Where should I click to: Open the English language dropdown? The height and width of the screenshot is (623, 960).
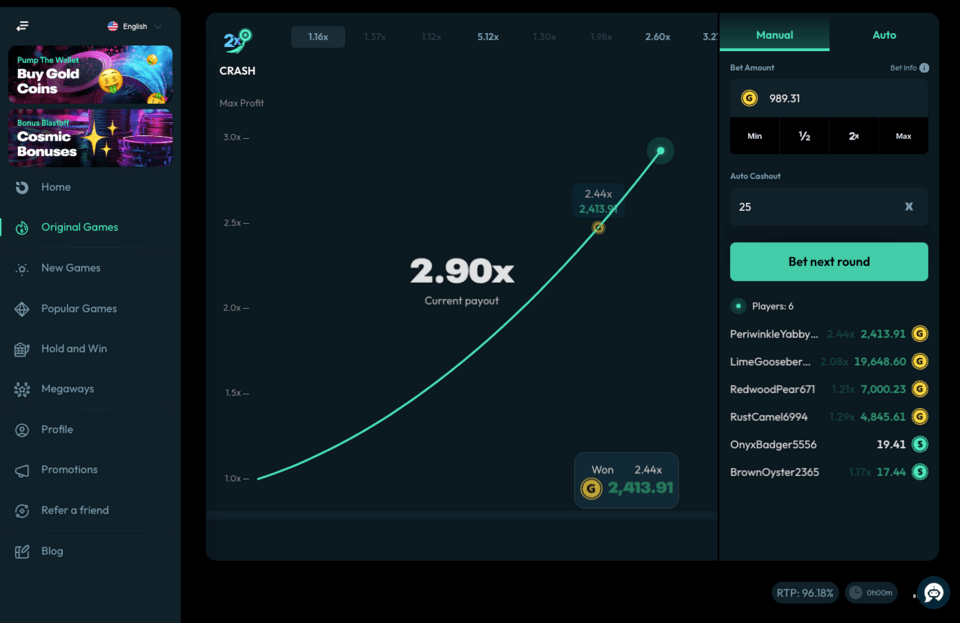coord(134,26)
